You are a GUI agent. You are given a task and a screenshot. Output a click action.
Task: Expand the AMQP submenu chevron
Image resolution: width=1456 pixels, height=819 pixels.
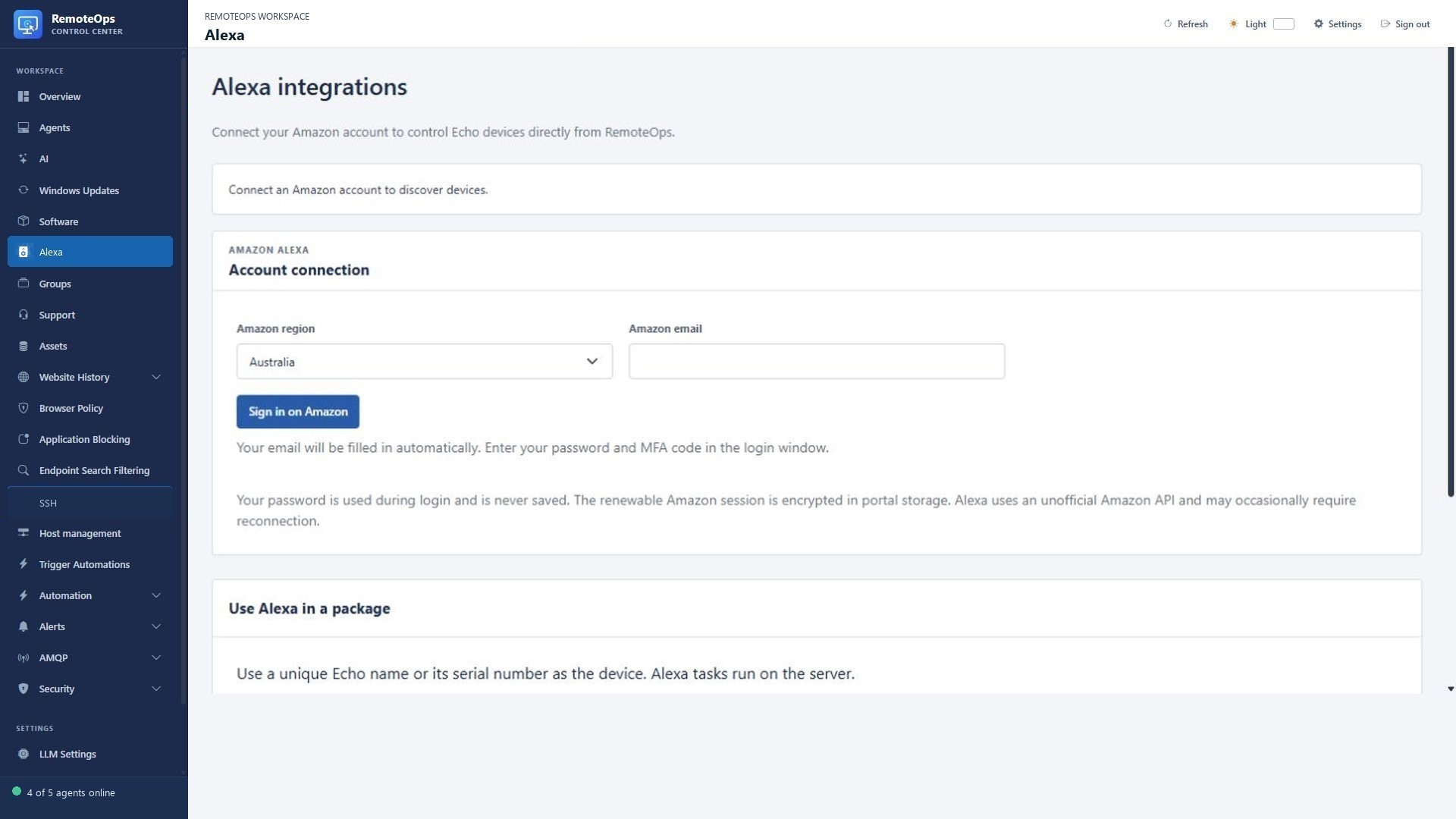click(x=156, y=657)
